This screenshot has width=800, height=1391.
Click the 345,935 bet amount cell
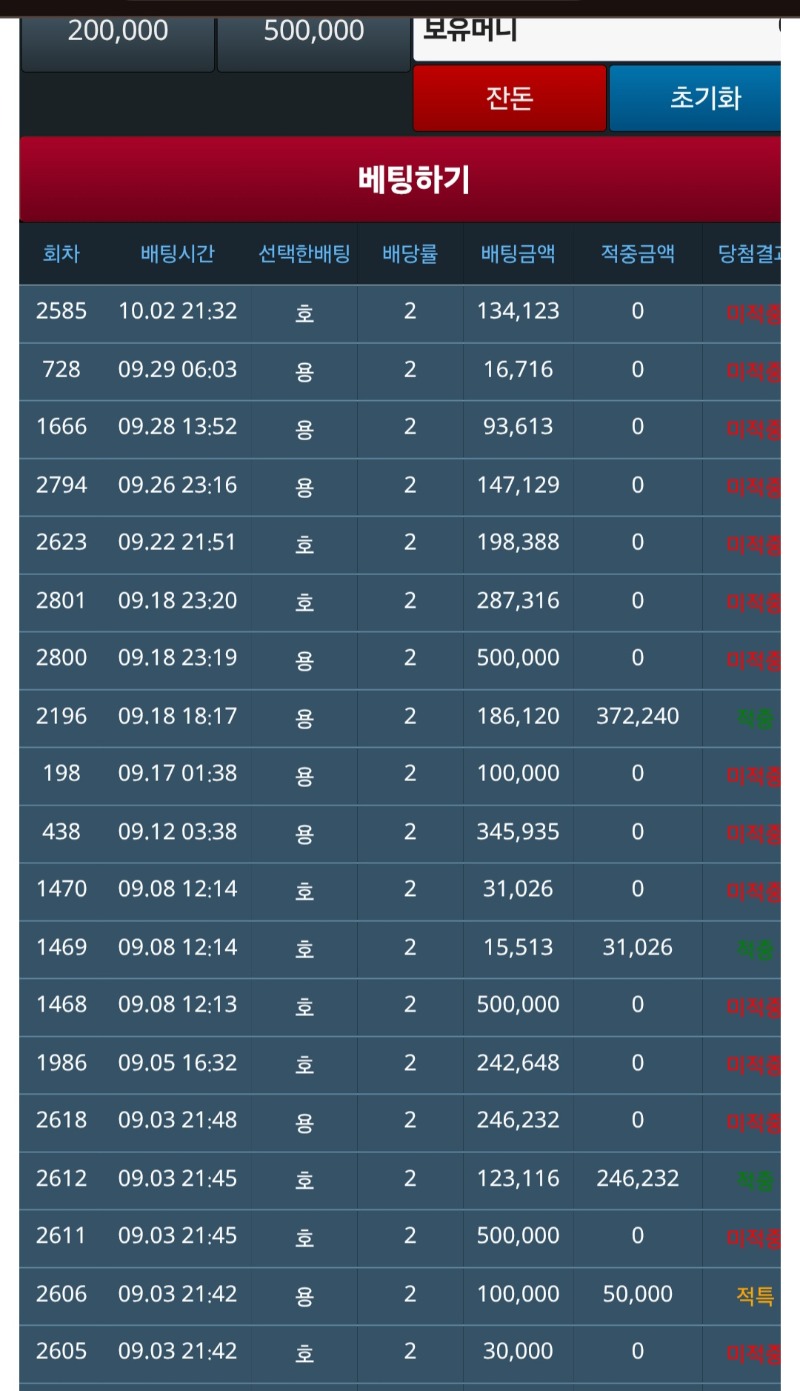click(x=517, y=832)
